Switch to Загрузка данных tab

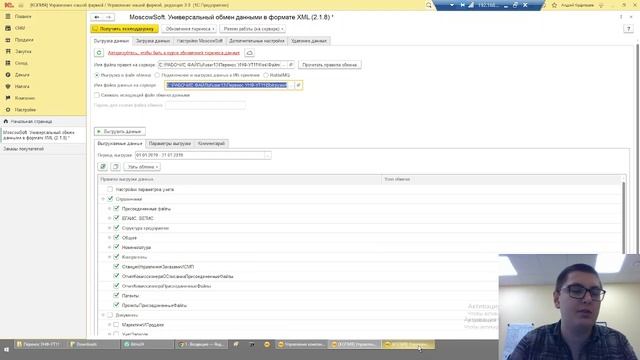pos(153,41)
